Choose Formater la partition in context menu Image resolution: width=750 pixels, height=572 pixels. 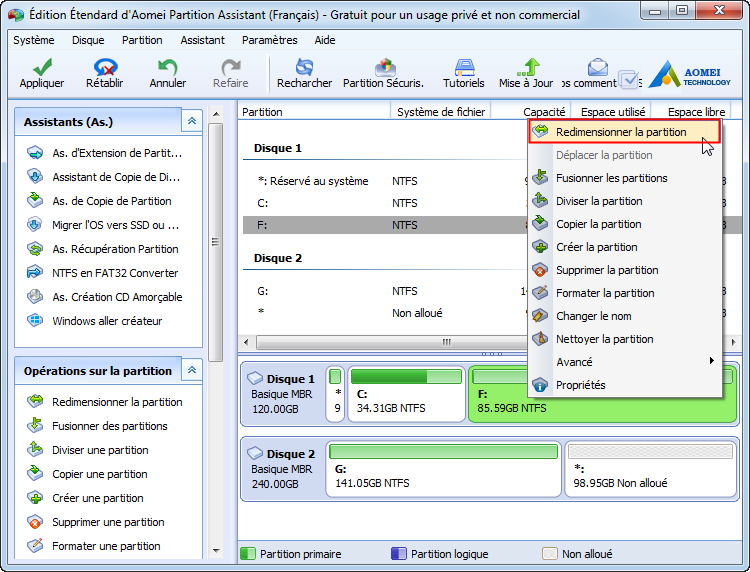click(624, 293)
